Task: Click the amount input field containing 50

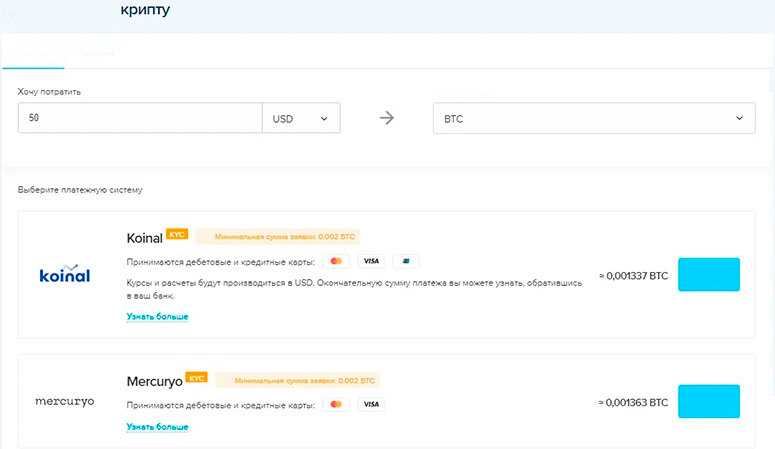Action: [x=139, y=118]
